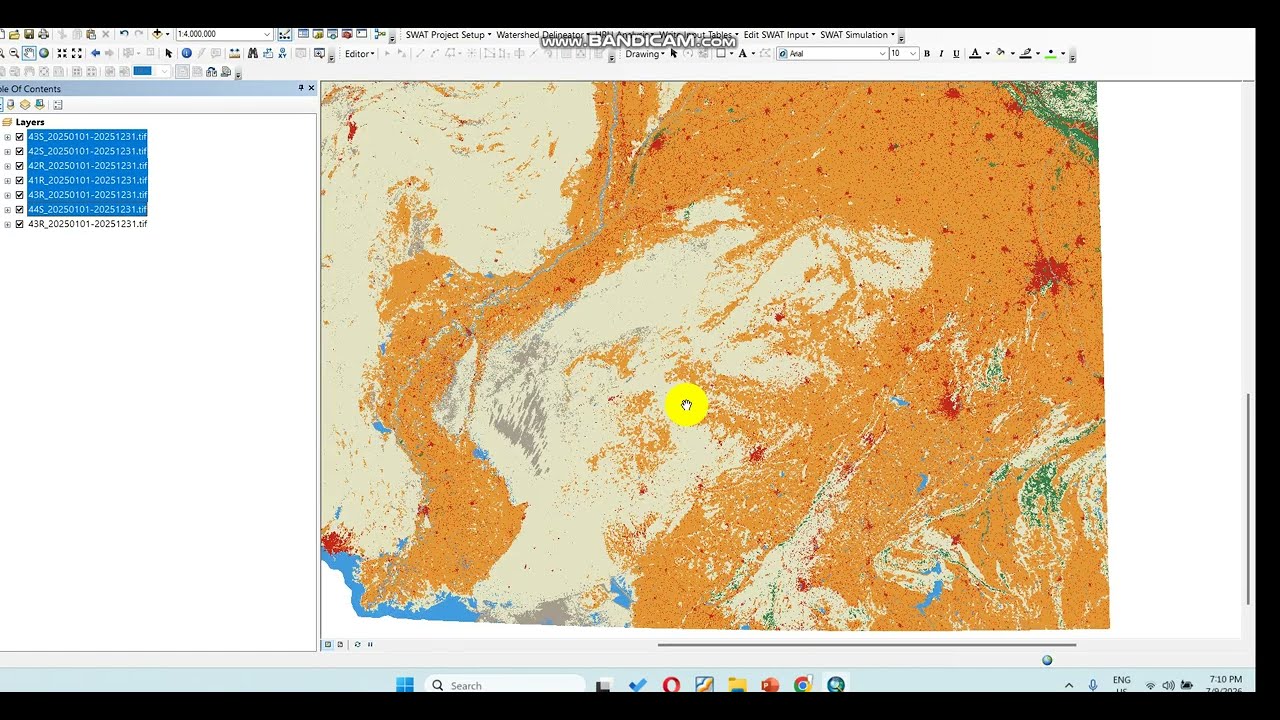The width and height of the screenshot is (1280, 720).
Task: Auto-hide Table Of Contents with pin
Action: pyautogui.click(x=301, y=88)
